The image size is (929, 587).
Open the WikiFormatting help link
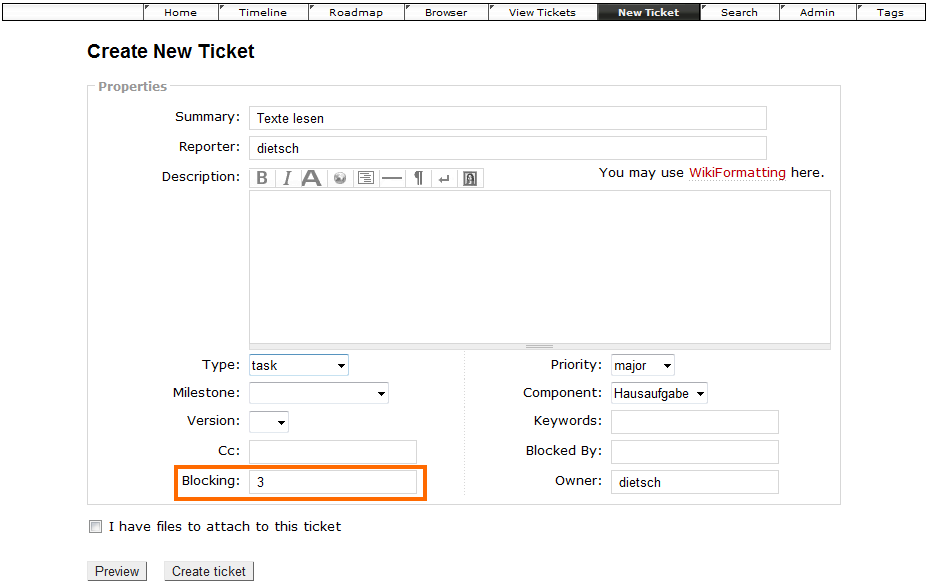737,173
